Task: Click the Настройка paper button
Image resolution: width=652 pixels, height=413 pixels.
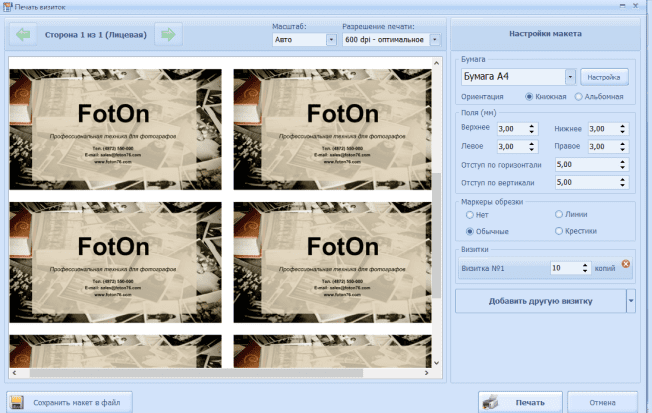Action: click(604, 77)
